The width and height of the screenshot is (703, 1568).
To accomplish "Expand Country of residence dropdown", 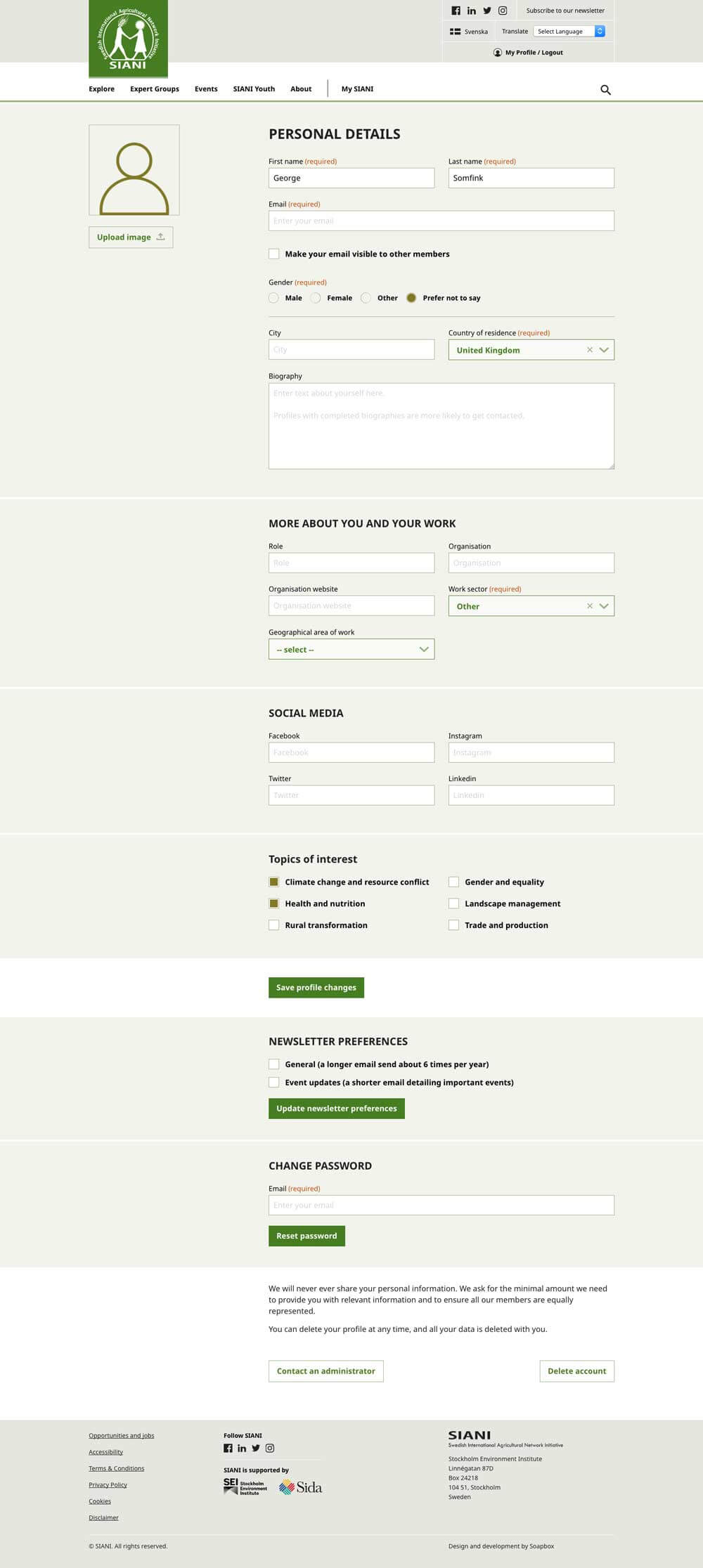I will pos(604,350).
